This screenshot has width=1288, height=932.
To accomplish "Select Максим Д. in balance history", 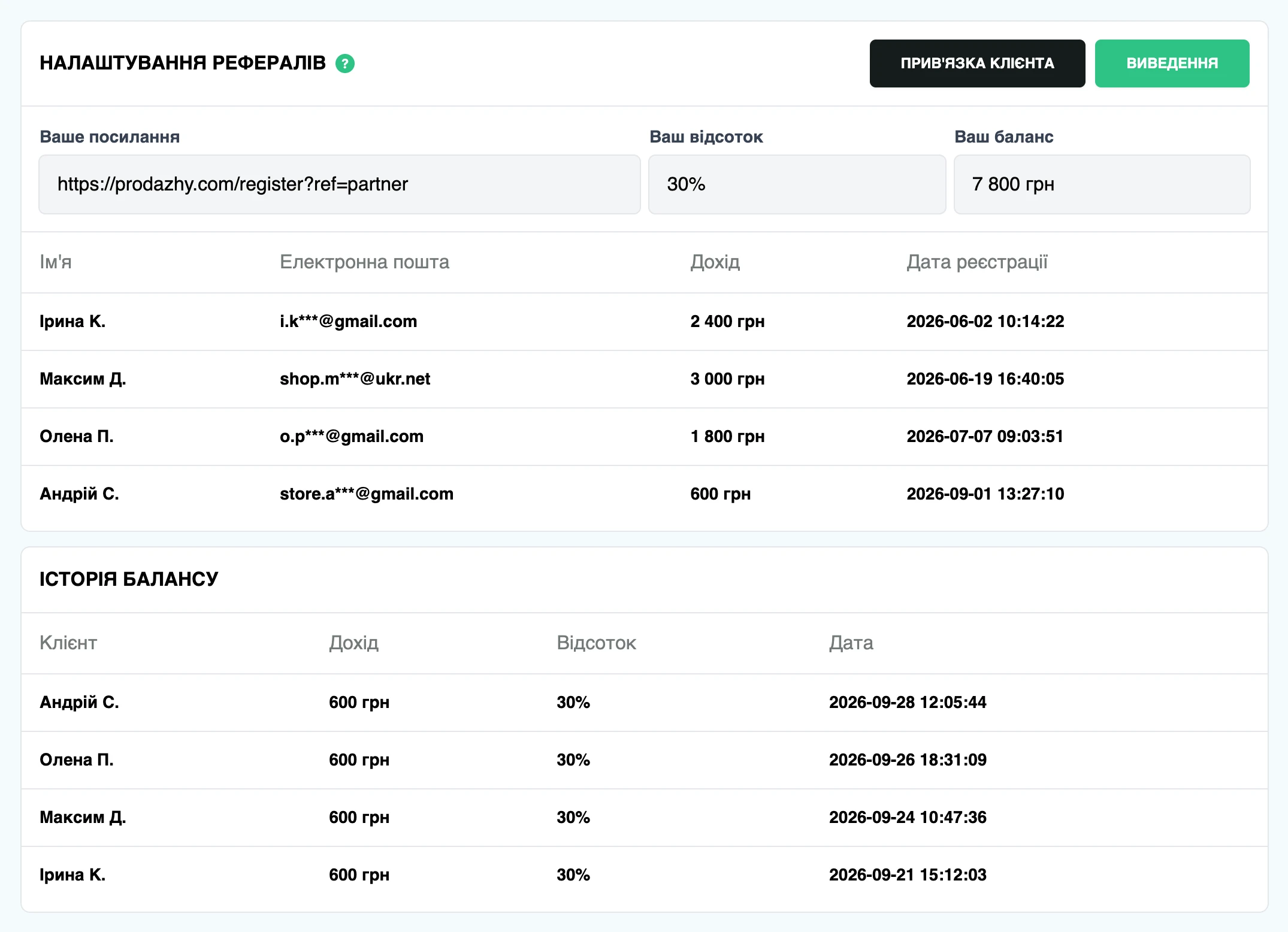I will click(x=83, y=818).
